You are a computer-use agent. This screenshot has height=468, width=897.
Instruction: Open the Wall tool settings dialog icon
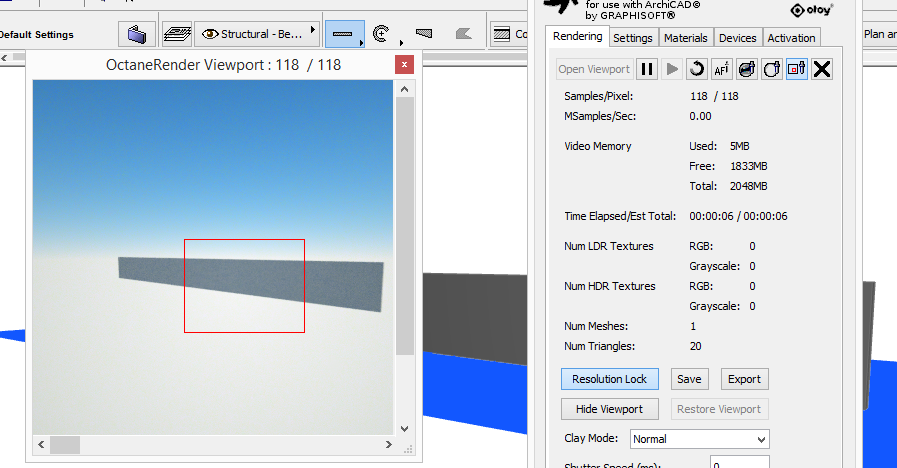[137, 34]
